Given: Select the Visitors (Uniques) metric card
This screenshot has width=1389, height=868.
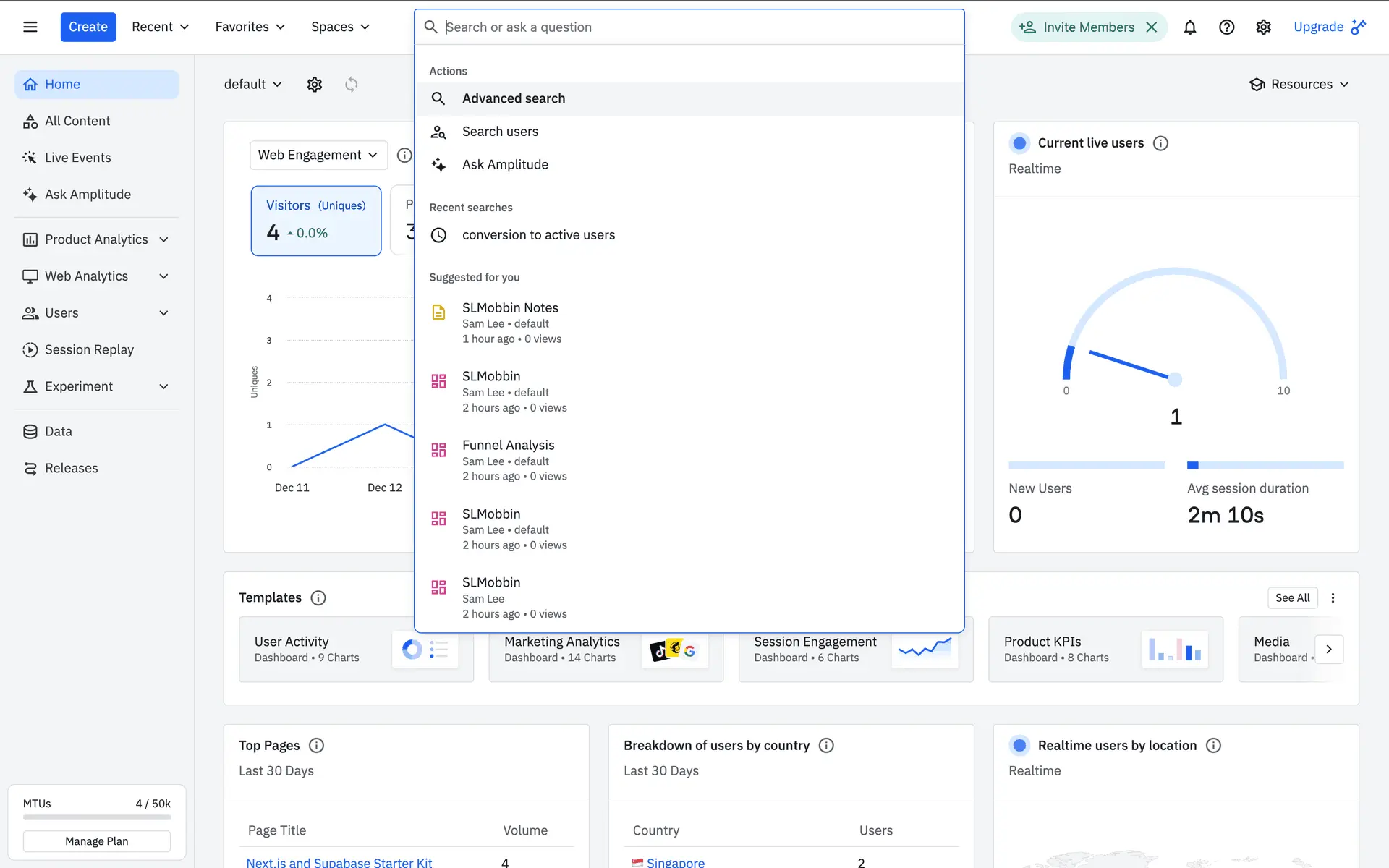Looking at the screenshot, I should pyautogui.click(x=316, y=221).
